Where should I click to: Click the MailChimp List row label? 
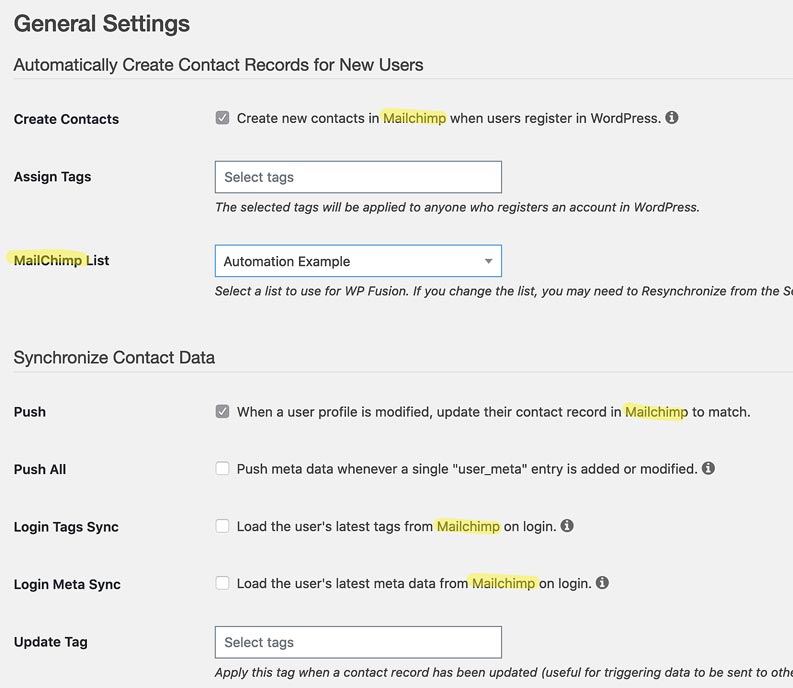point(61,260)
